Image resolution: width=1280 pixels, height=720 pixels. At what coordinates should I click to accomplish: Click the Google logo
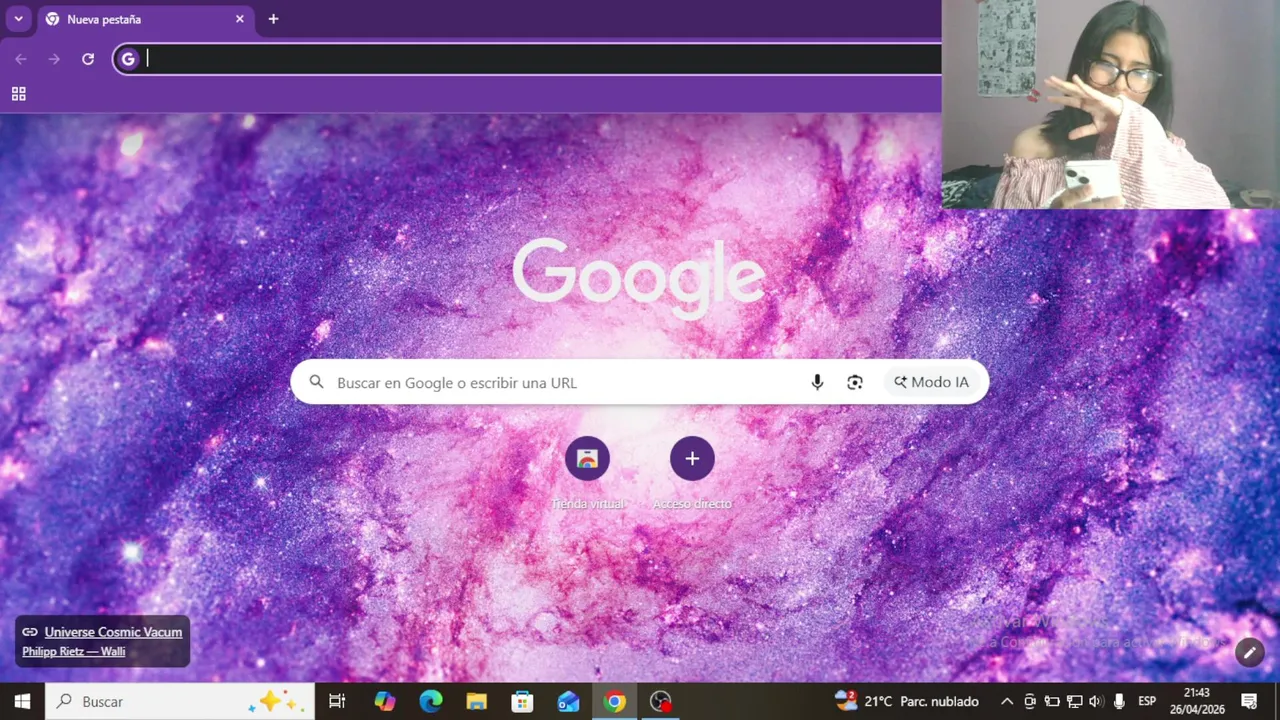pyautogui.click(x=639, y=278)
